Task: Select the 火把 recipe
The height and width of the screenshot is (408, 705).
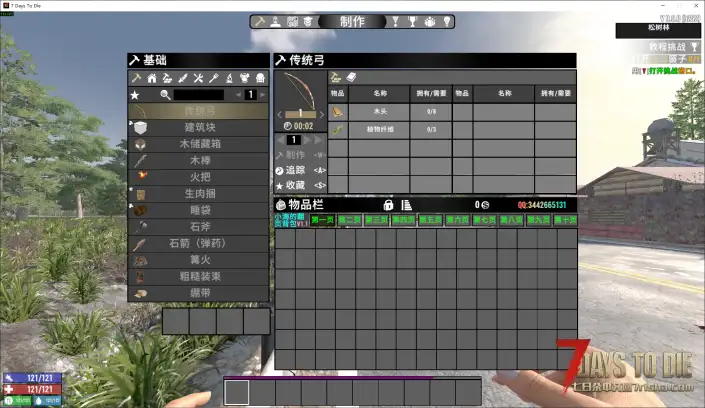Action: coord(199,177)
